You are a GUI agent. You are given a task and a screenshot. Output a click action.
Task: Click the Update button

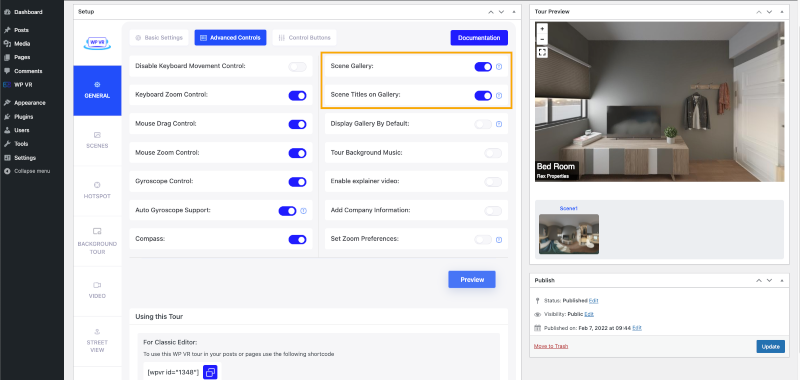coord(770,347)
